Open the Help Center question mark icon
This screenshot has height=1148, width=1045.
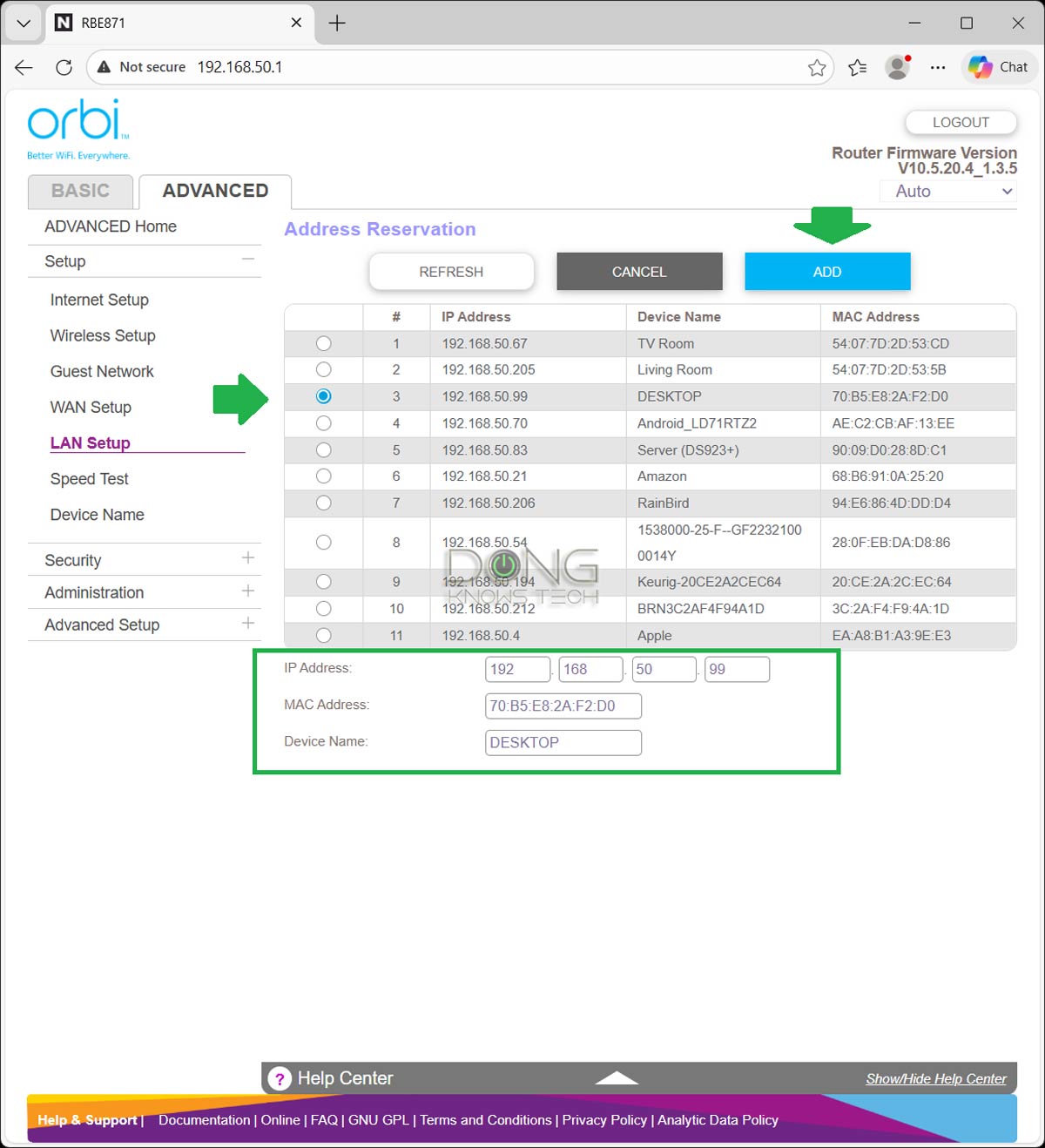279,1078
